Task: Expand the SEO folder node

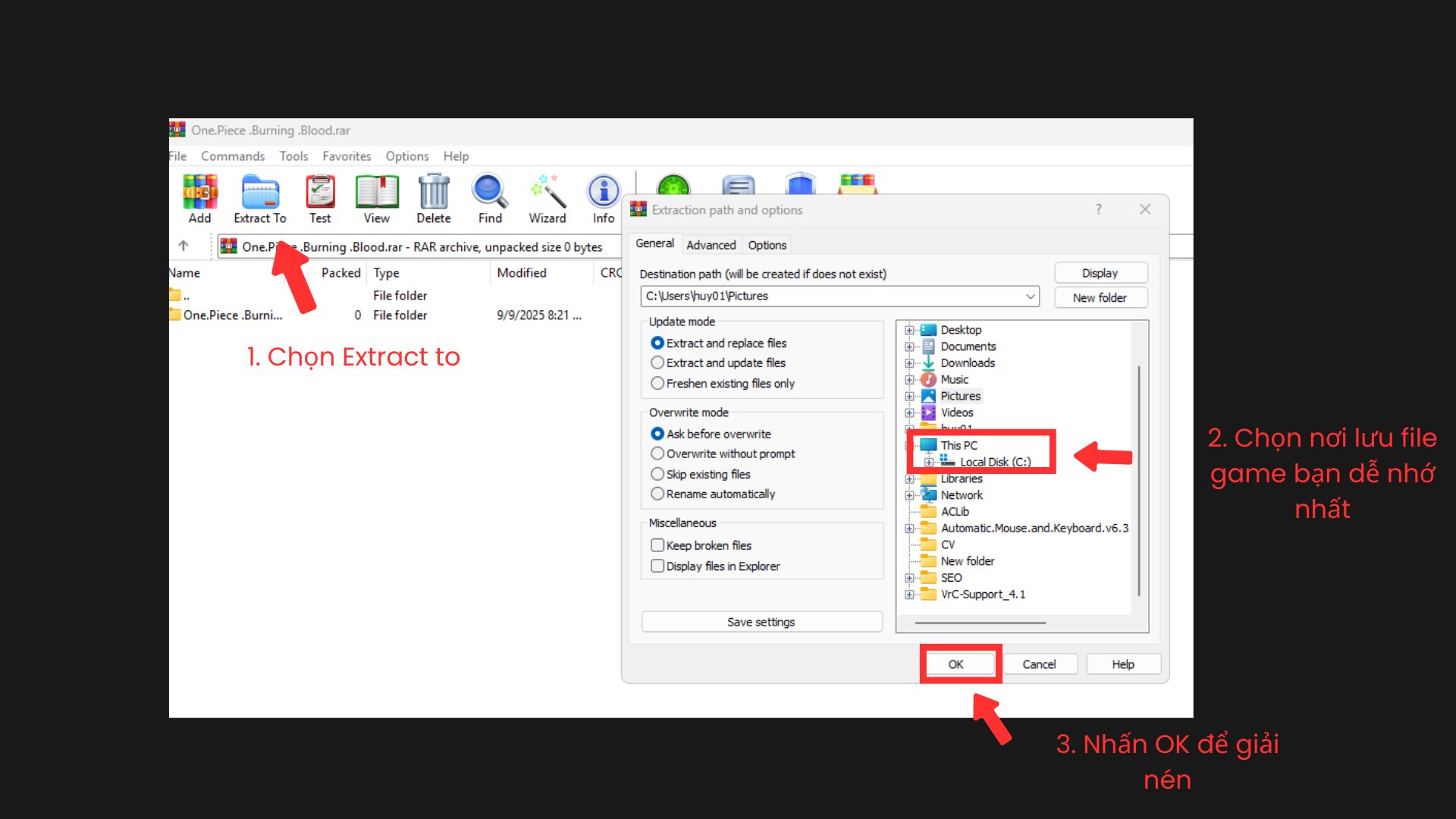Action: 909,578
